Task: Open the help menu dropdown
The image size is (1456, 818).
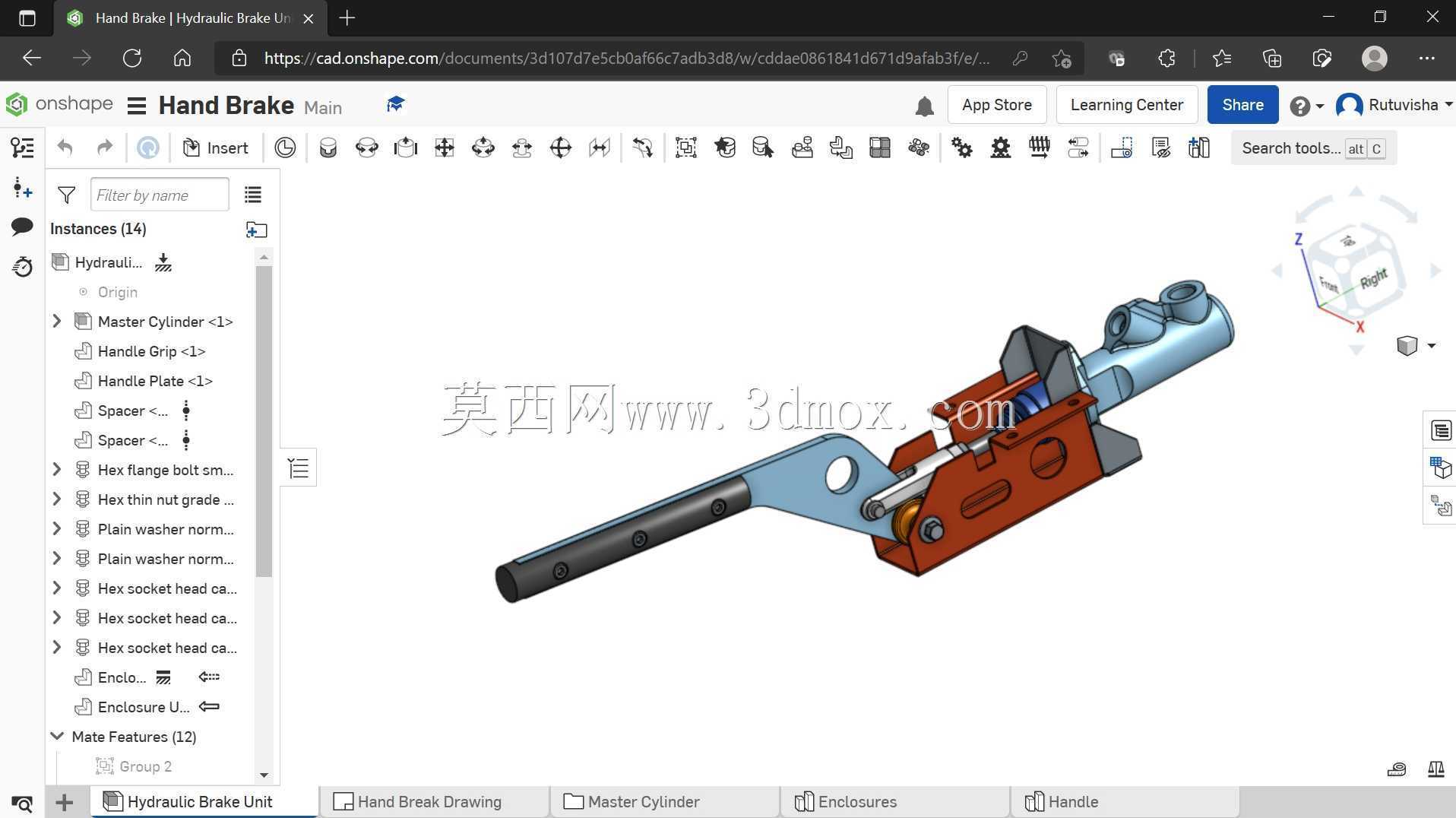Action: [x=1307, y=106]
